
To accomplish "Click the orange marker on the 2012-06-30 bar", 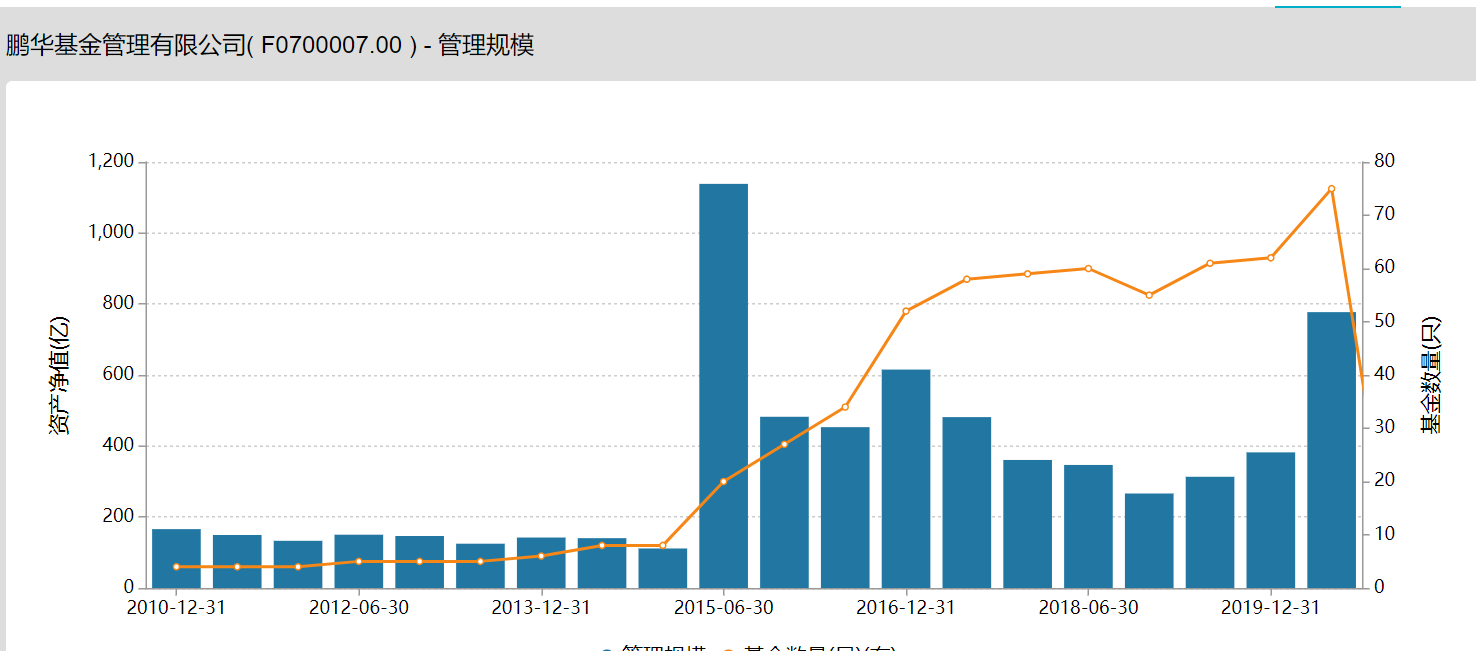I will 359,562.
